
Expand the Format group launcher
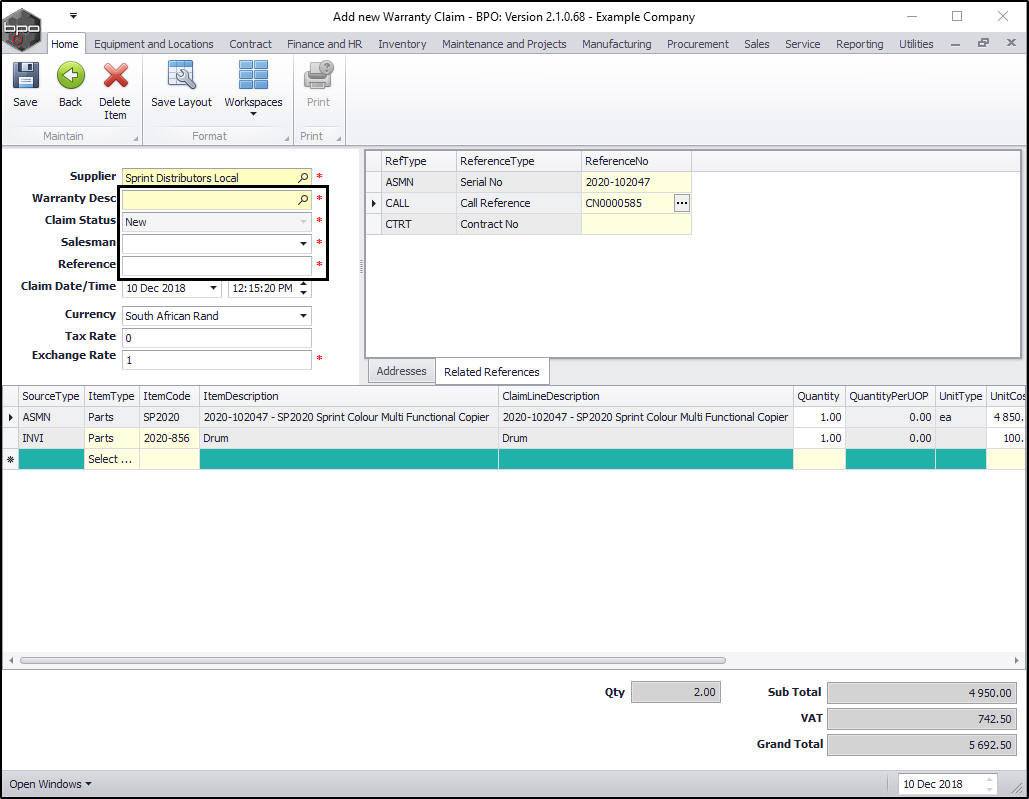286,138
